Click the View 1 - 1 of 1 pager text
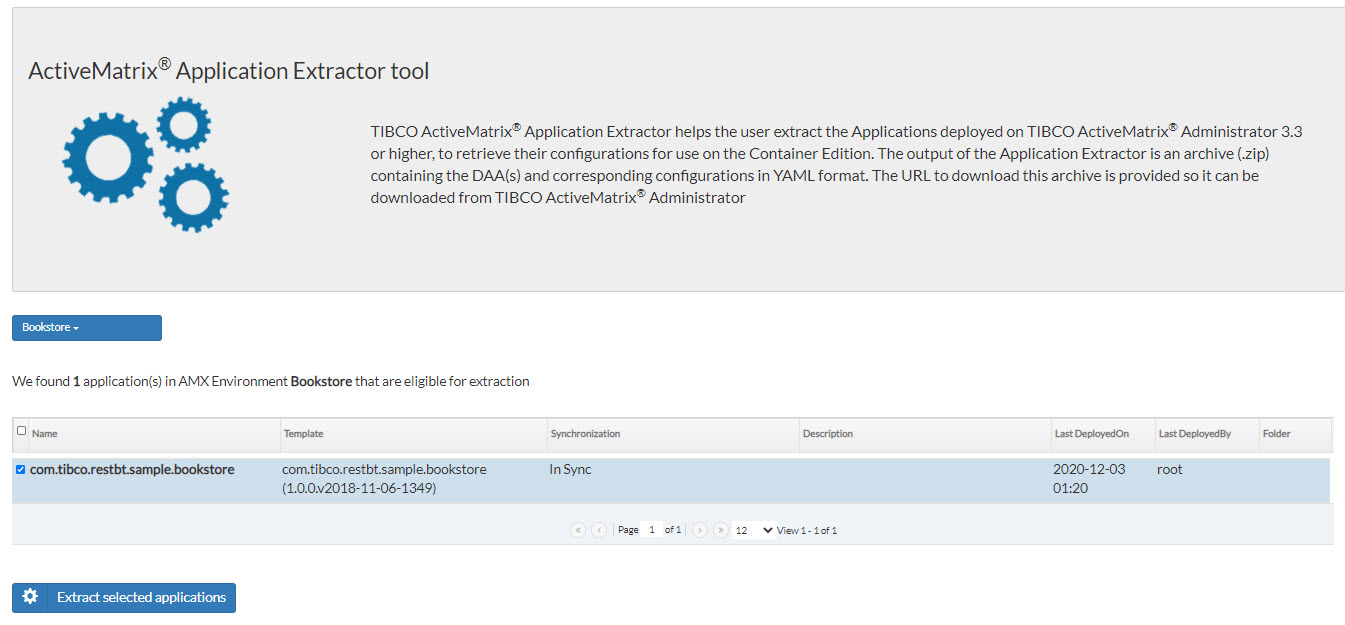 coord(807,530)
